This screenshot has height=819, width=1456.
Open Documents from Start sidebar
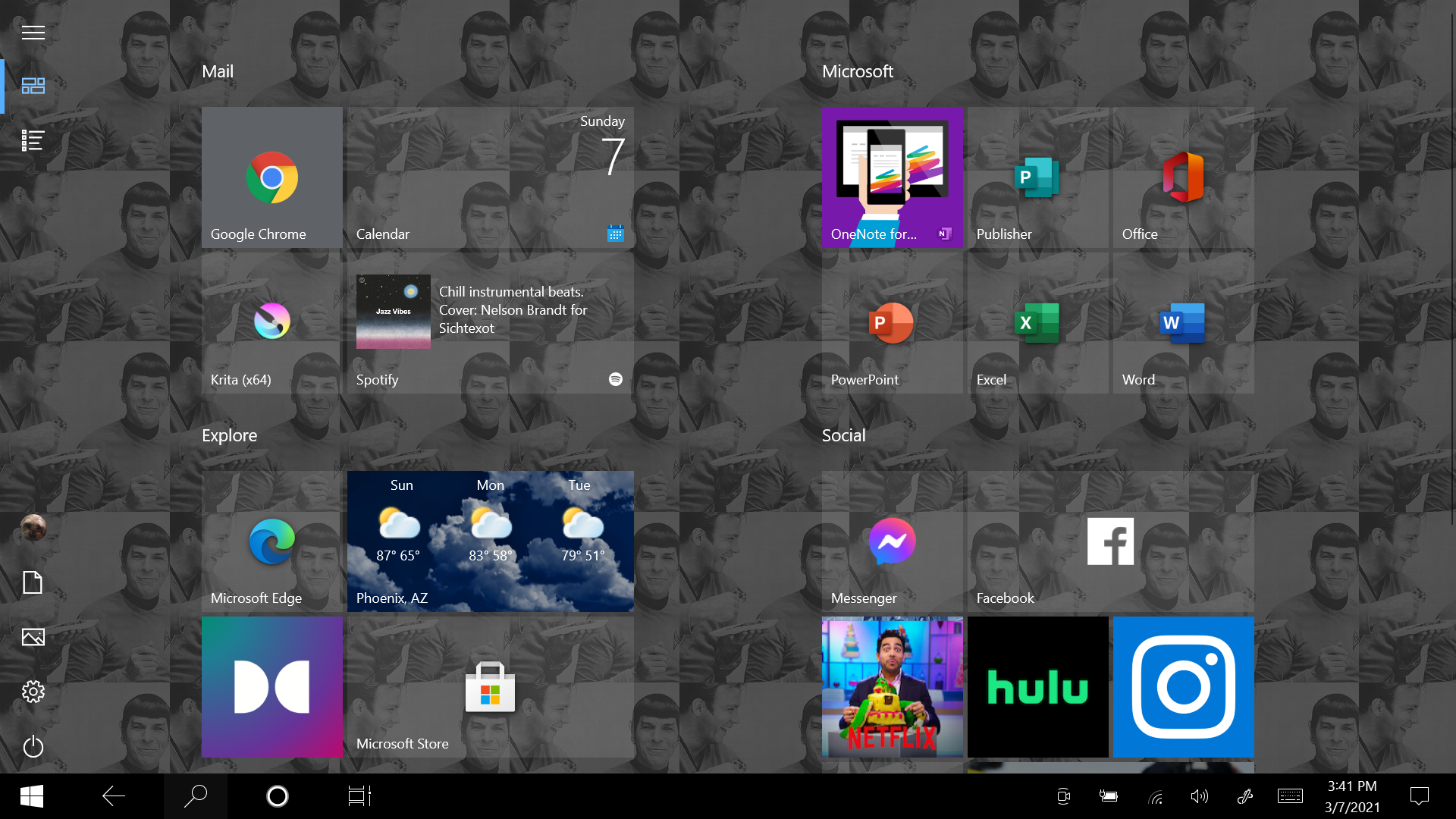(33, 582)
